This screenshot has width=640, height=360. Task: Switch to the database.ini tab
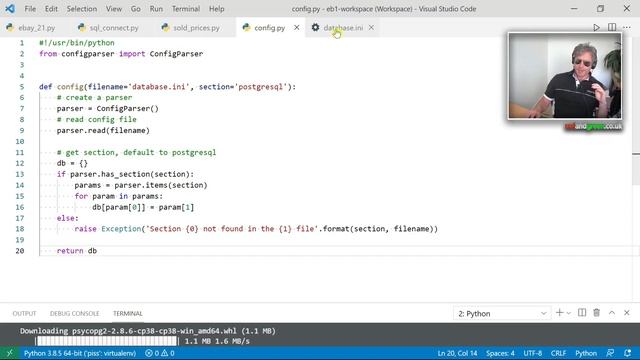(x=343, y=28)
